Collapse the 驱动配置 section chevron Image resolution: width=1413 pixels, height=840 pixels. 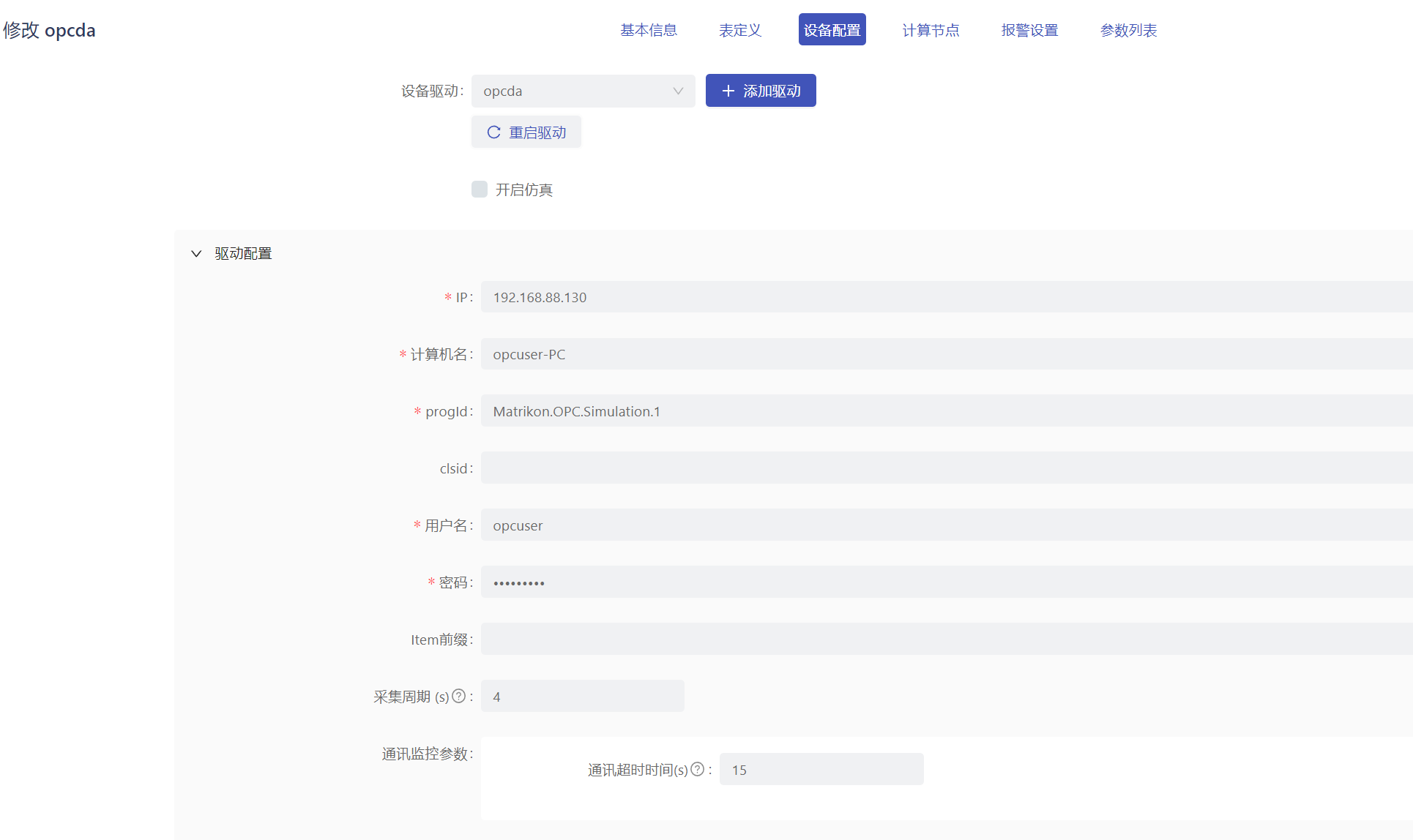(x=196, y=254)
